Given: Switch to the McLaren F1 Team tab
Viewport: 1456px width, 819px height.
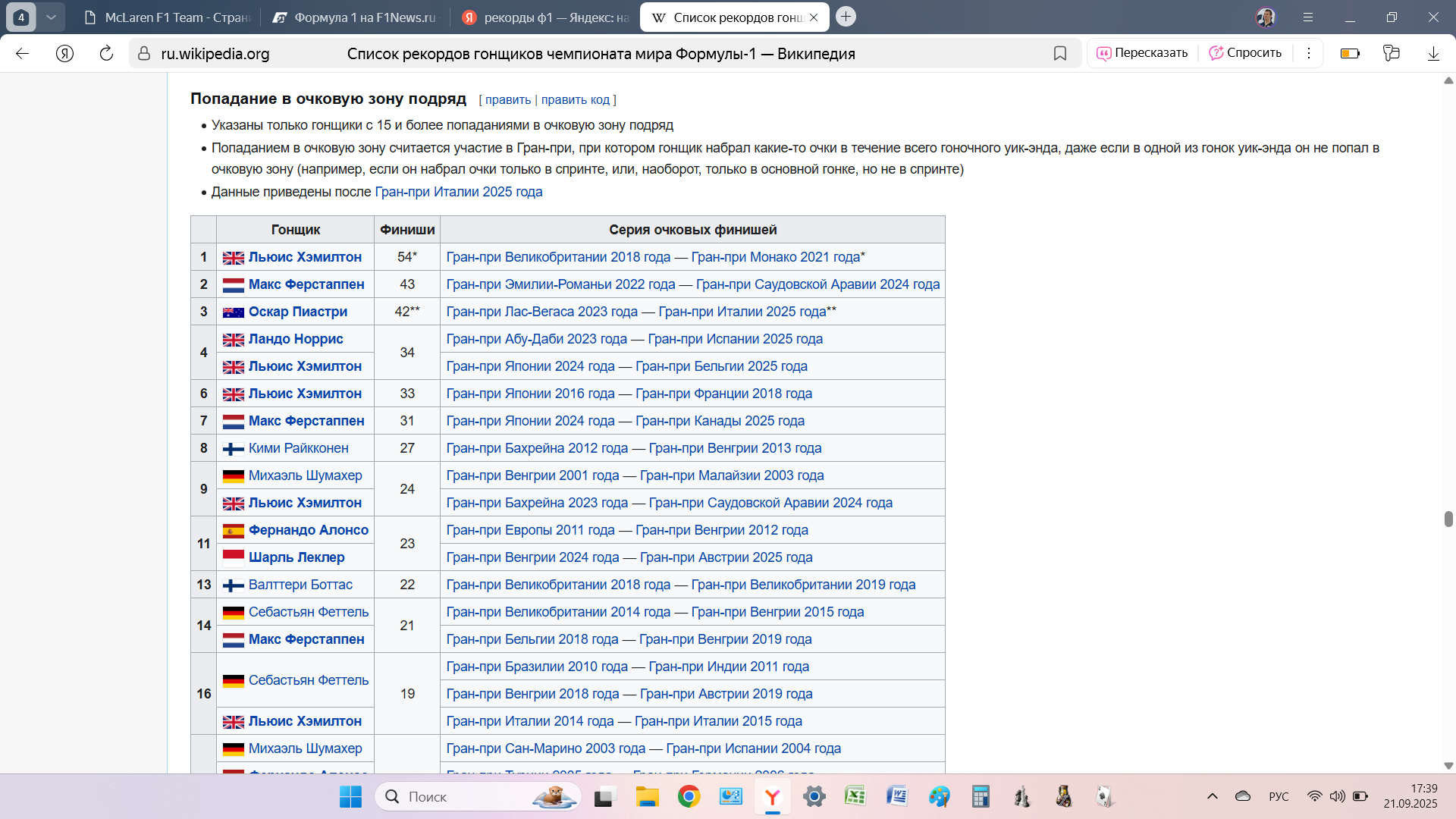Looking at the screenshot, I should coord(168,17).
